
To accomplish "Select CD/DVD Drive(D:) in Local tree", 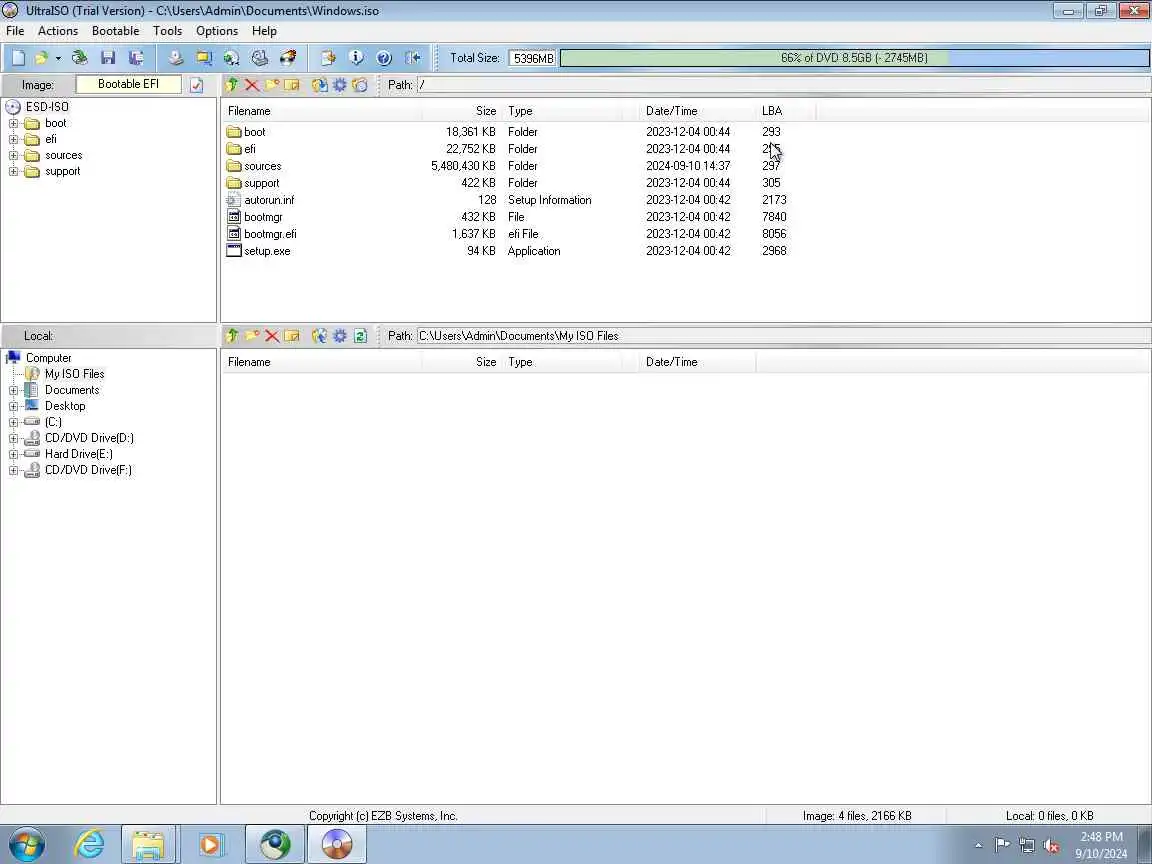I will coord(89,439).
